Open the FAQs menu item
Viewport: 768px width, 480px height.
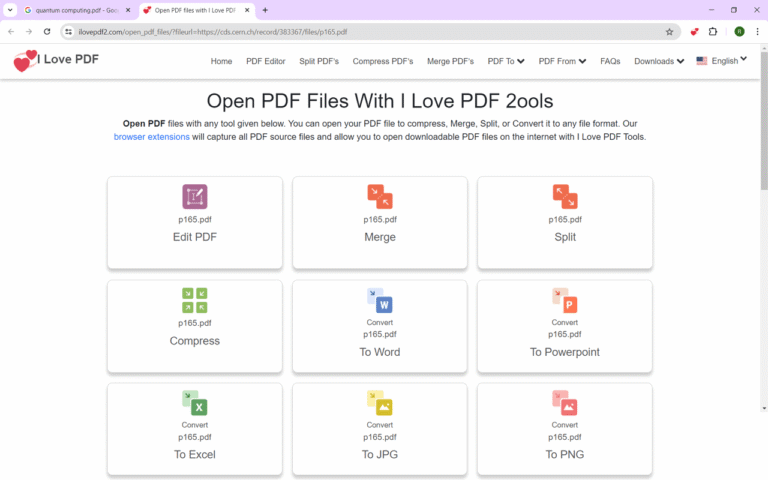pos(610,61)
